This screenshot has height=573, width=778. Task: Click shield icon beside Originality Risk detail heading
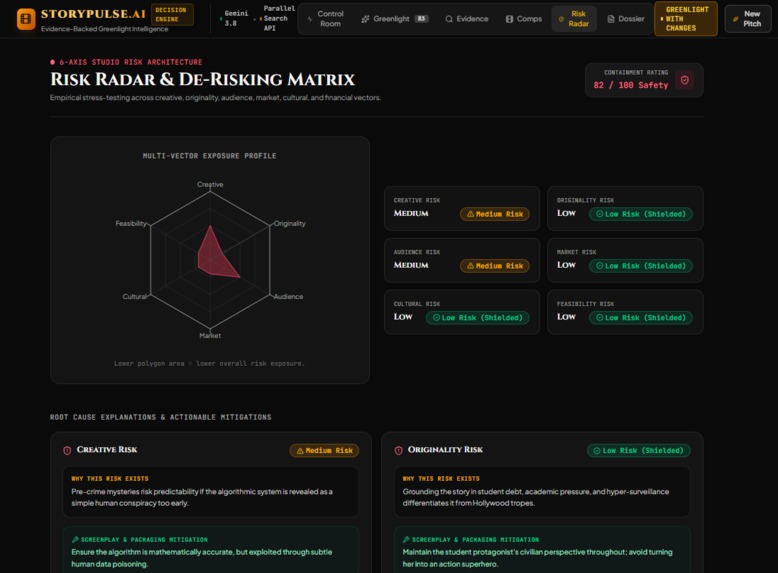[398, 450]
